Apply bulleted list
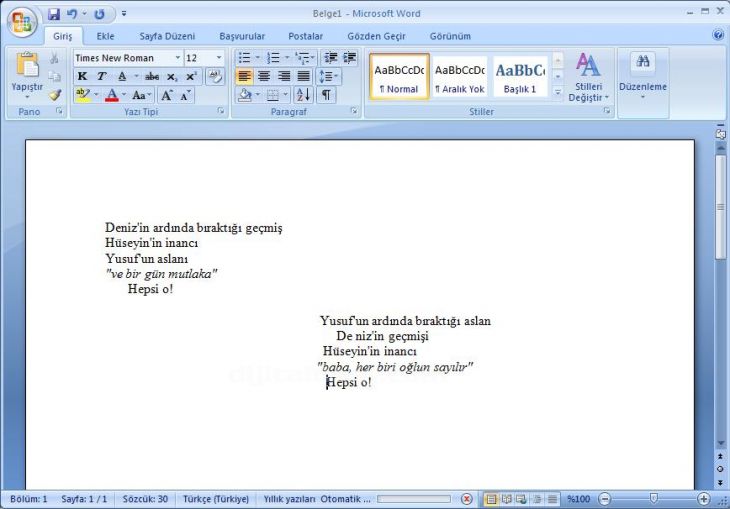The width and height of the screenshot is (730, 509). 244,58
